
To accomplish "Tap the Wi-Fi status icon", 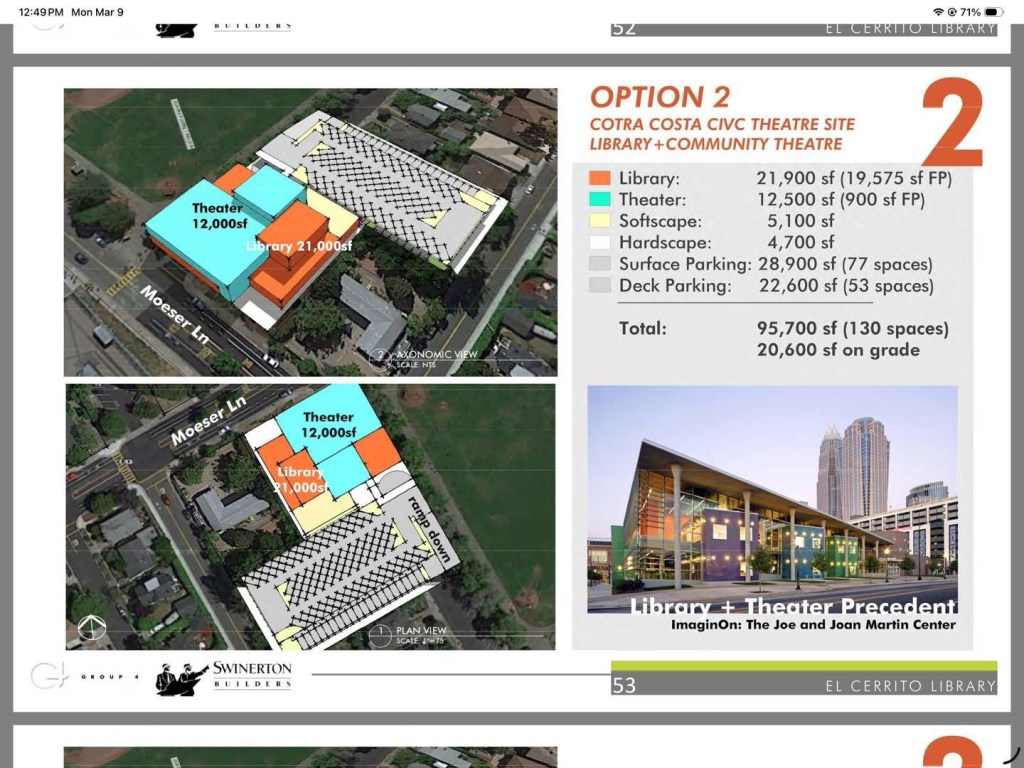I will (x=938, y=11).
